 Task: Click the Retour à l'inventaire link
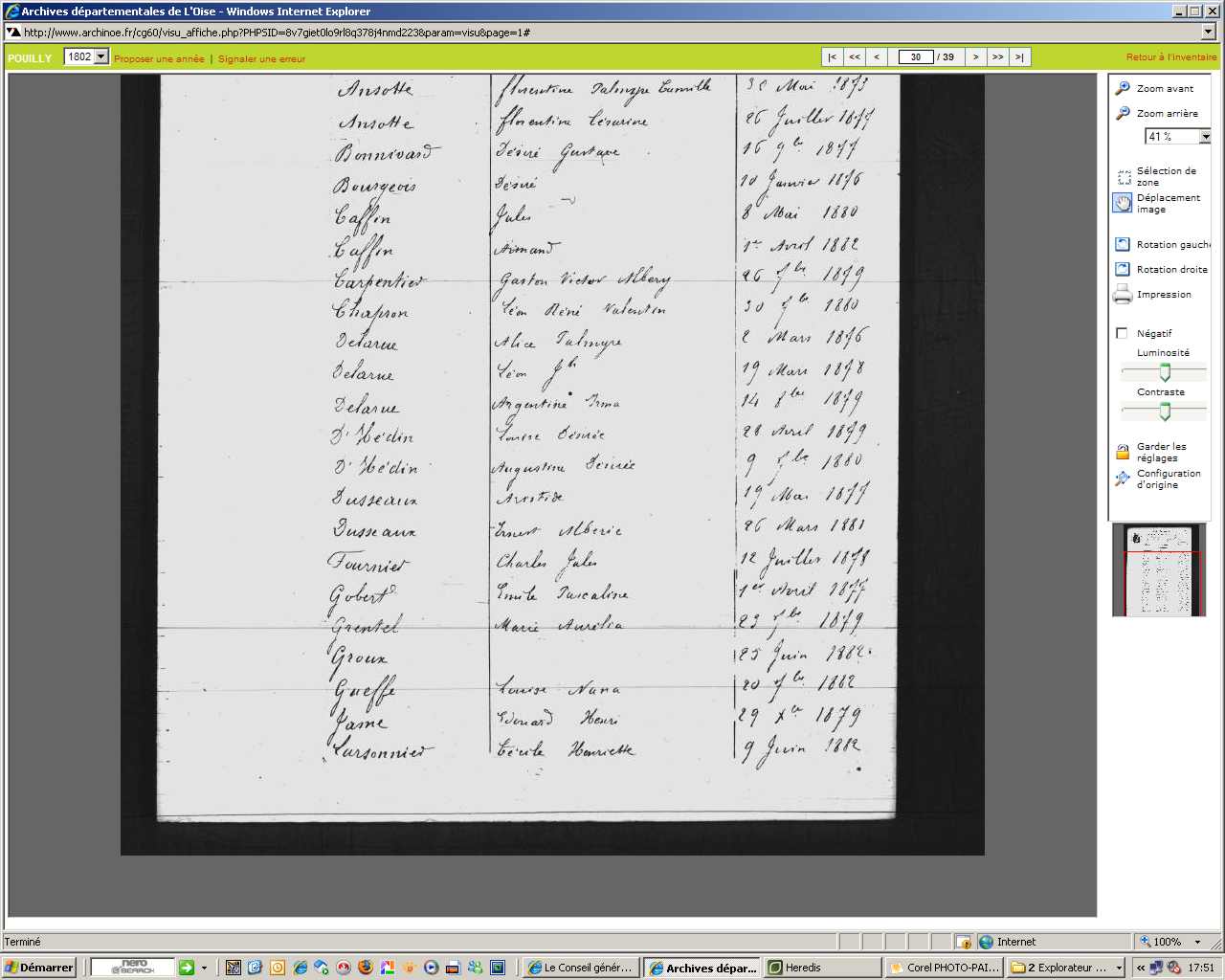[1170, 57]
